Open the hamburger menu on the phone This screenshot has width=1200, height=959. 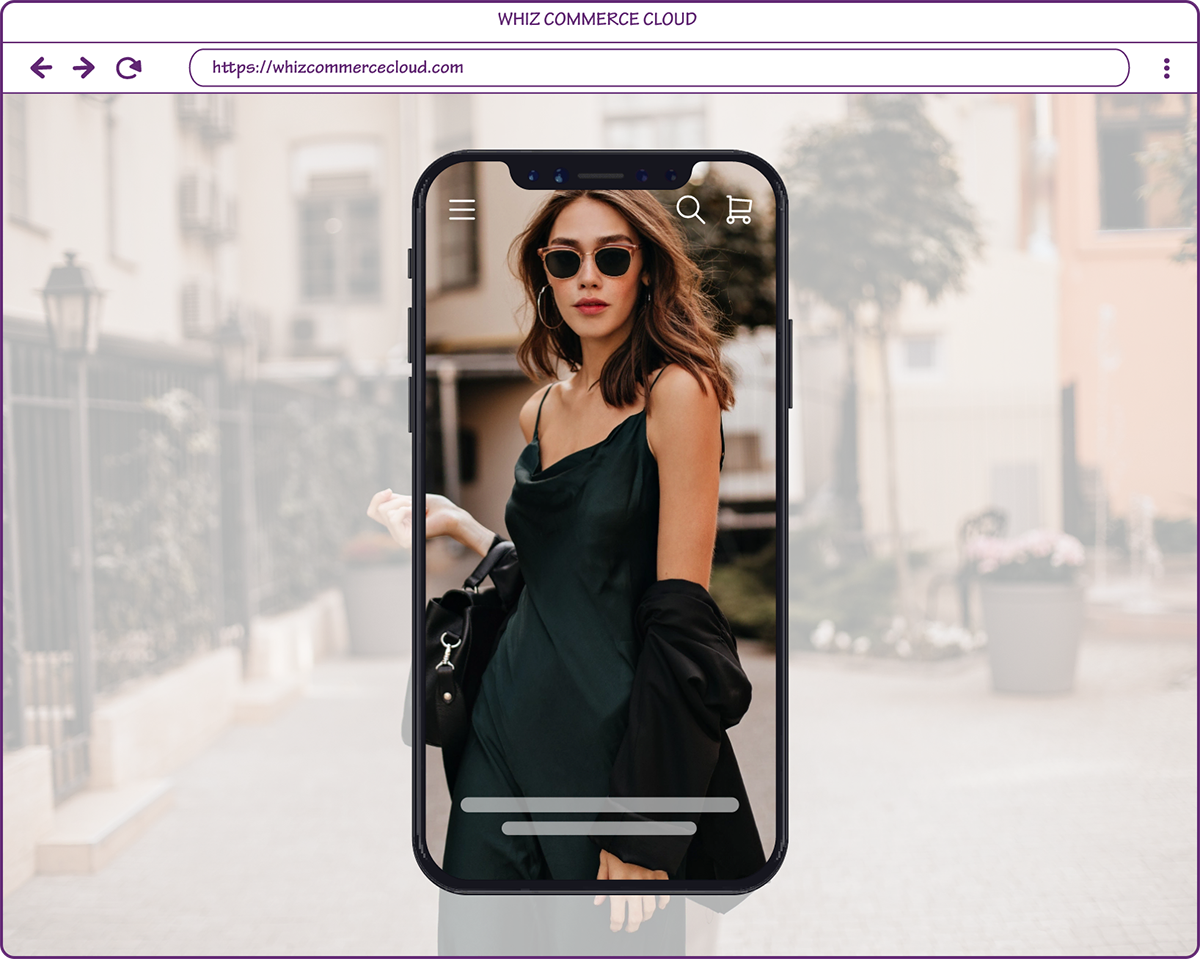coord(462,210)
